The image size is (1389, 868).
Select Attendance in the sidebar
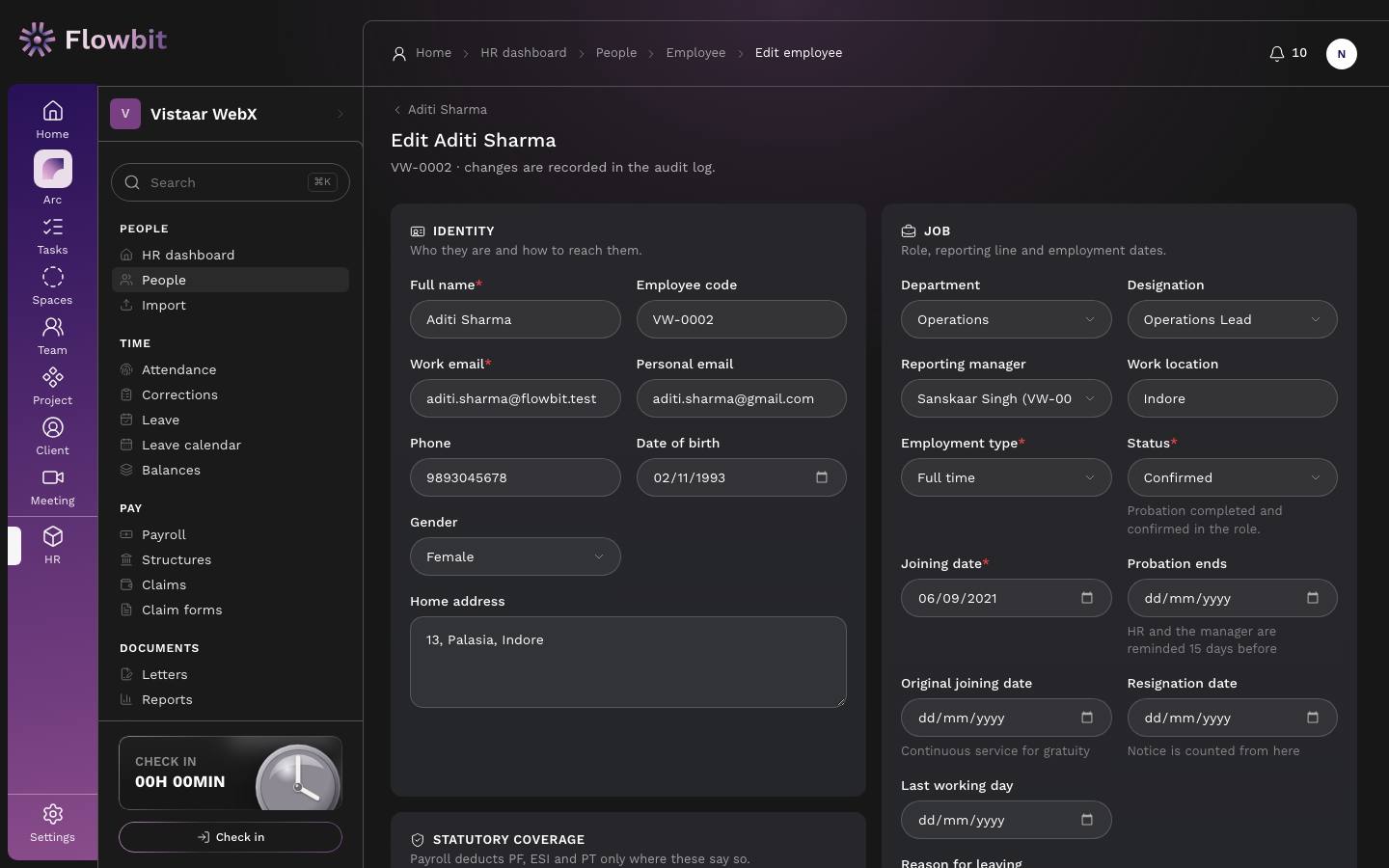pos(231,369)
